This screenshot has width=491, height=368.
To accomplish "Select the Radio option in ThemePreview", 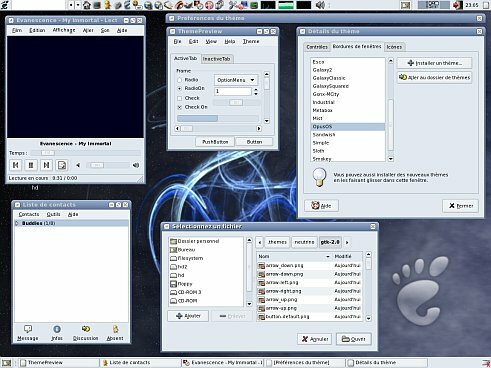I will click(x=180, y=80).
